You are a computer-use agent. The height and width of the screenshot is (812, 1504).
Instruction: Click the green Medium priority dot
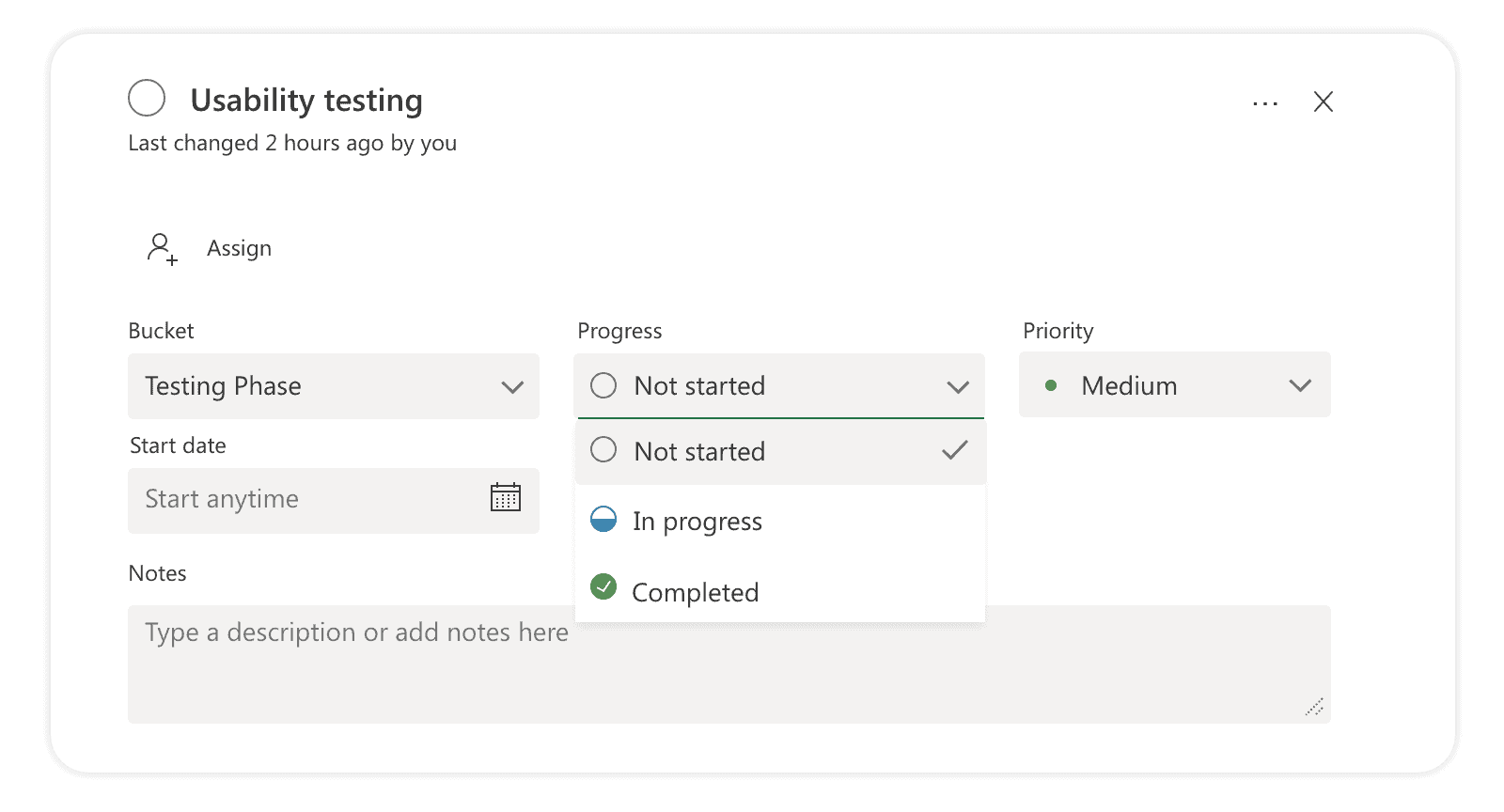(x=1053, y=385)
